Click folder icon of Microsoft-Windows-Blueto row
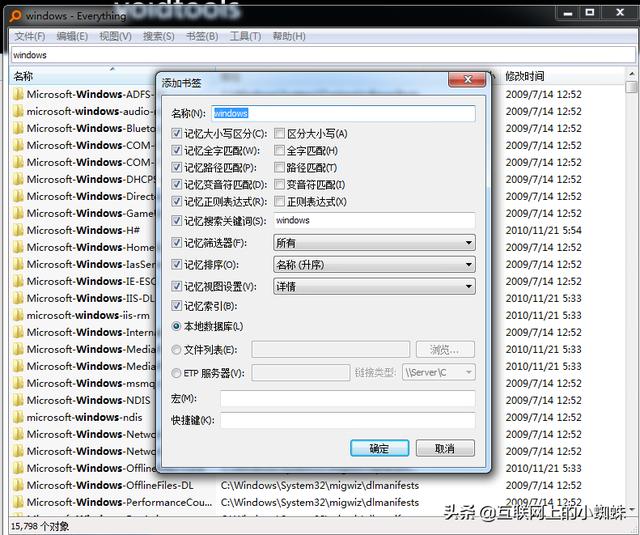The image size is (640, 535). pos(18,129)
